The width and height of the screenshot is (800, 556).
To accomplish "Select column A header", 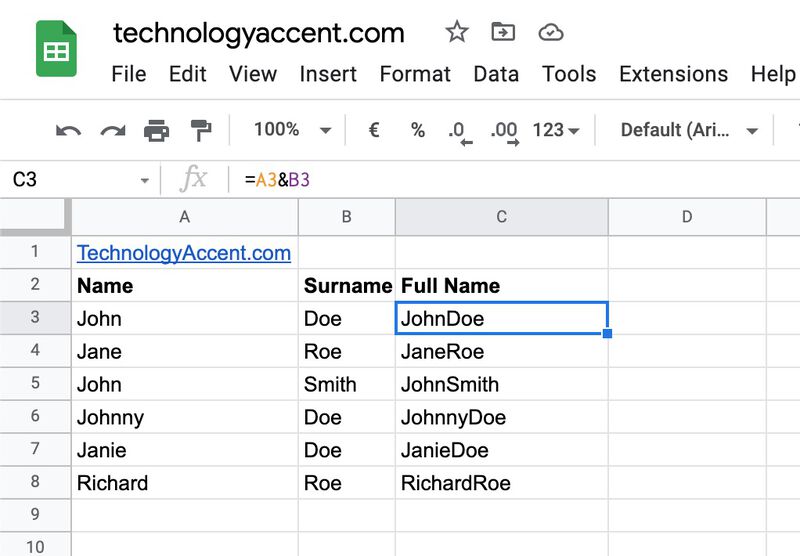I will [x=185, y=217].
